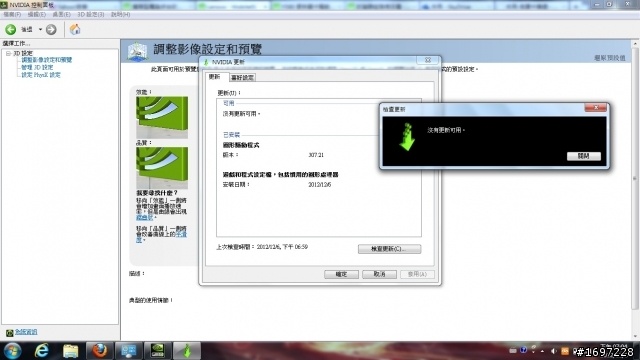Click NVIDIA Control Panel taskbar icon
The width and height of the screenshot is (640, 360).
click(x=158, y=351)
